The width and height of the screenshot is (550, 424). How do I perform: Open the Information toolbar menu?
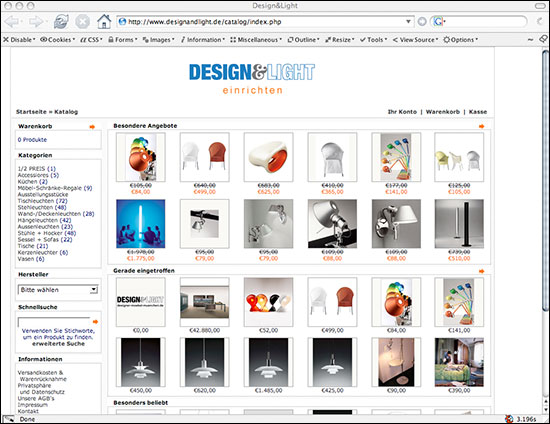[203, 40]
